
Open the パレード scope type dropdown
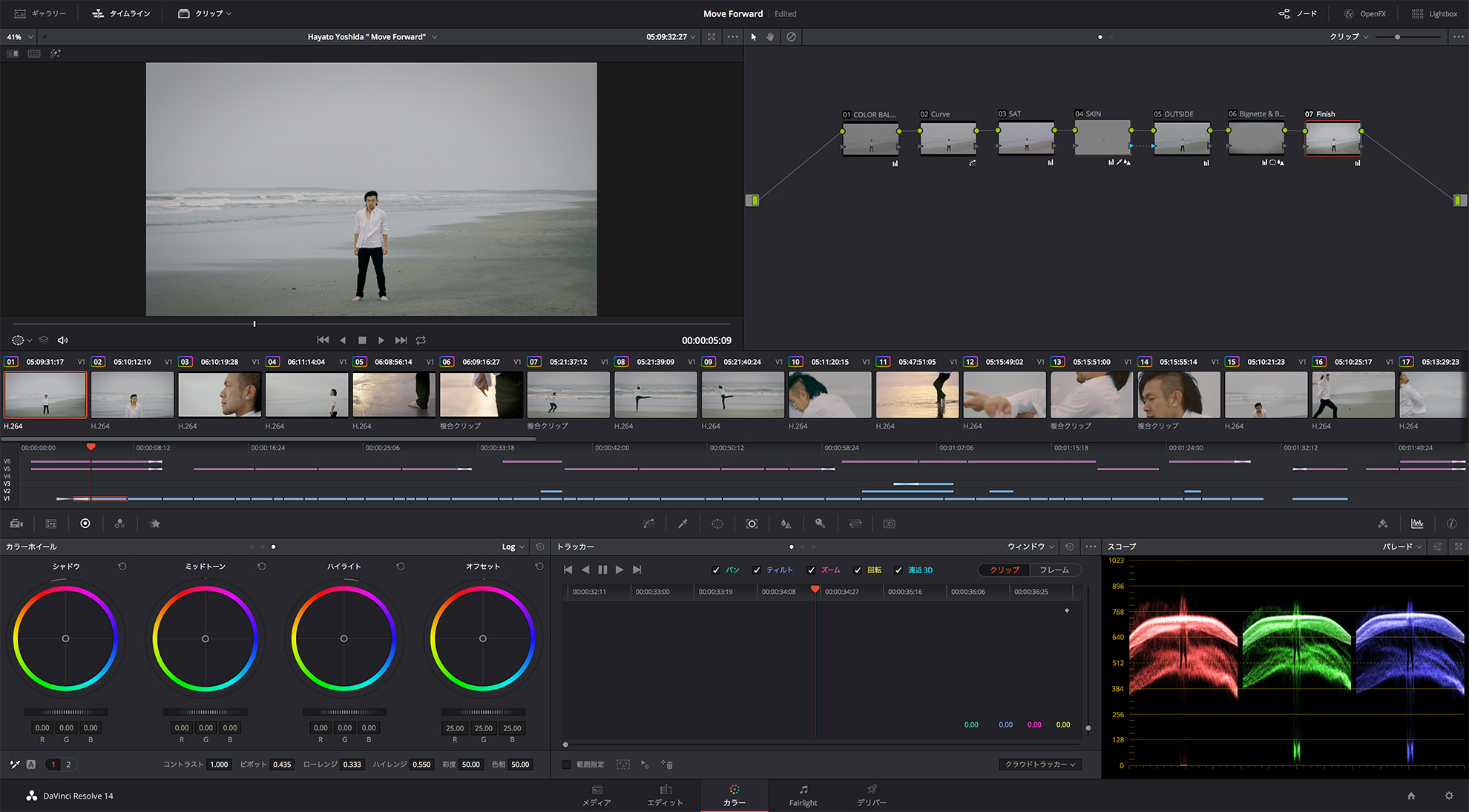click(1401, 547)
